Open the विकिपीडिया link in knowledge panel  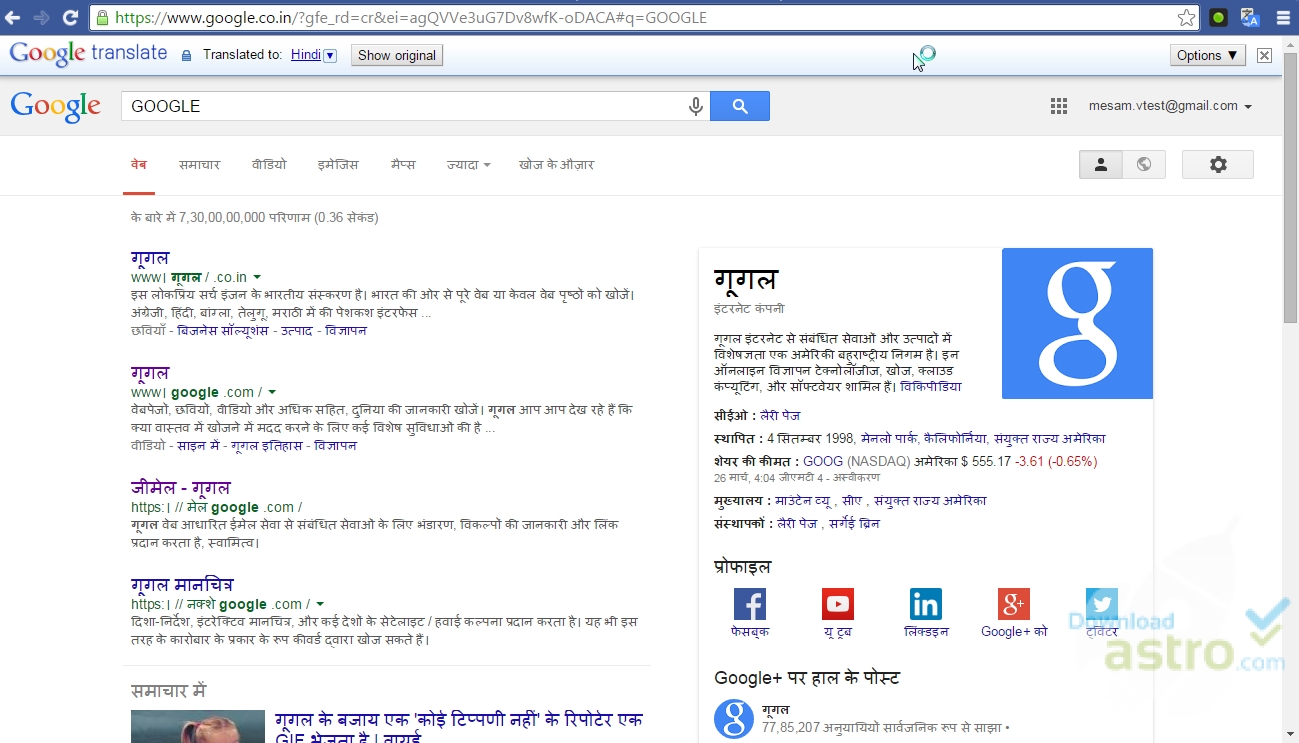pos(931,386)
